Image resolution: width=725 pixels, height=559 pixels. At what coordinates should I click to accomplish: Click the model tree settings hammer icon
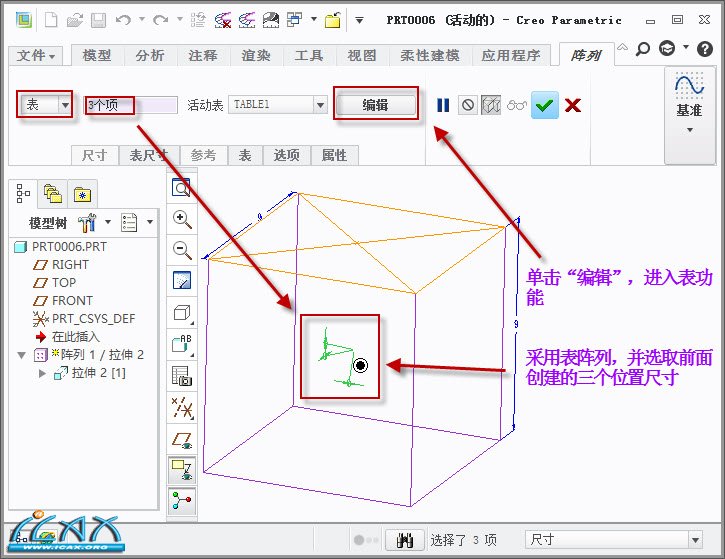tap(87, 223)
